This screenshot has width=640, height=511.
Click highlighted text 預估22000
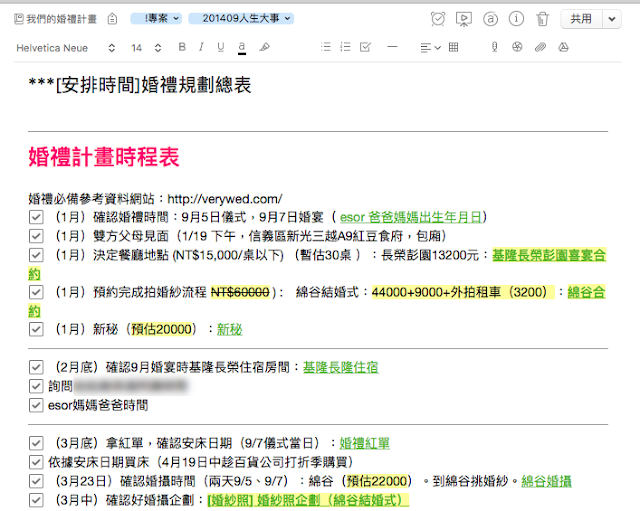pyautogui.click(x=377, y=482)
